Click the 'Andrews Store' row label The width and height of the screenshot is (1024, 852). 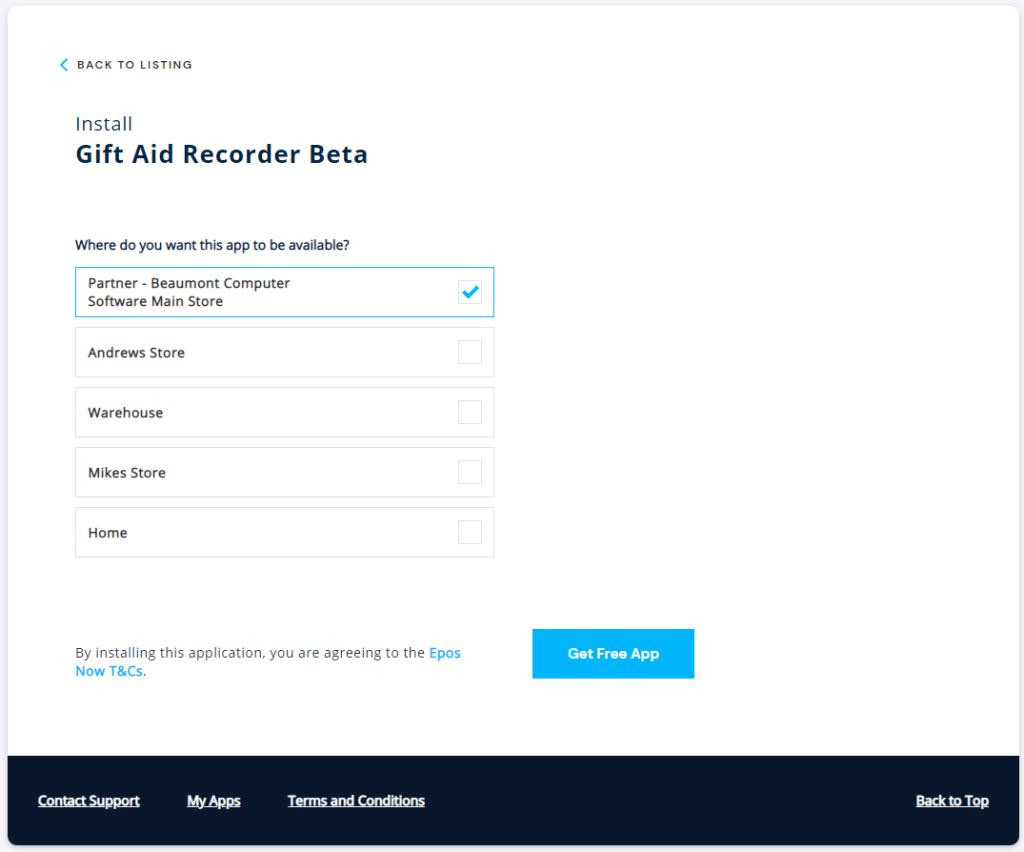pyautogui.click(x=136, y=353)
